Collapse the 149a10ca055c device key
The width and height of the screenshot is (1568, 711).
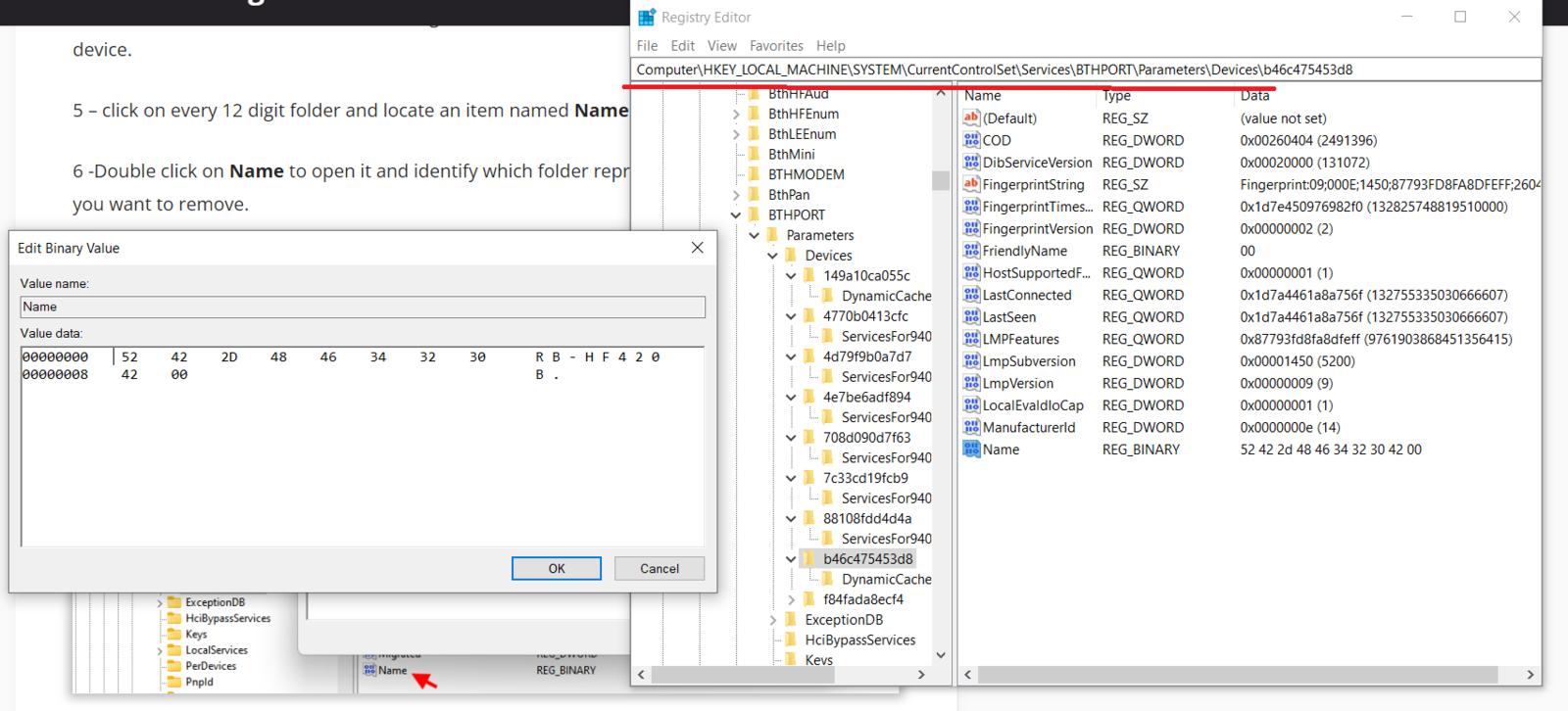pyautogui.click(x=791, y=276)
